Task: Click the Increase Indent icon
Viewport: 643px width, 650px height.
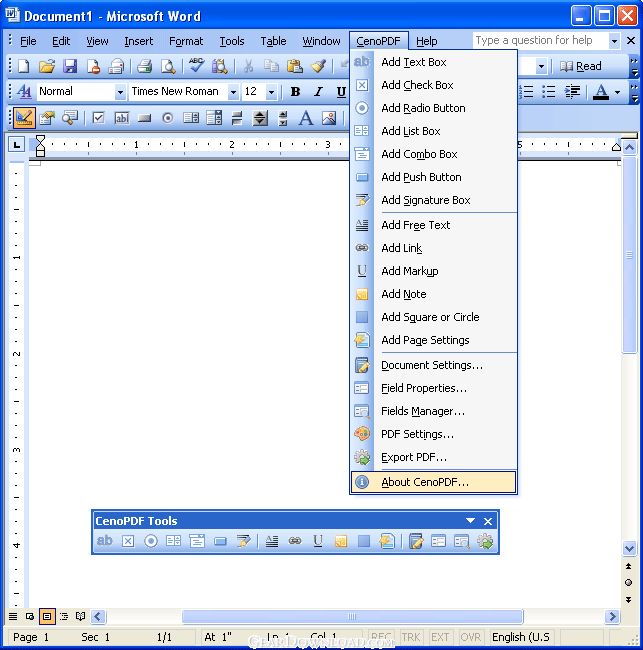Action: (x=572, y=92)
